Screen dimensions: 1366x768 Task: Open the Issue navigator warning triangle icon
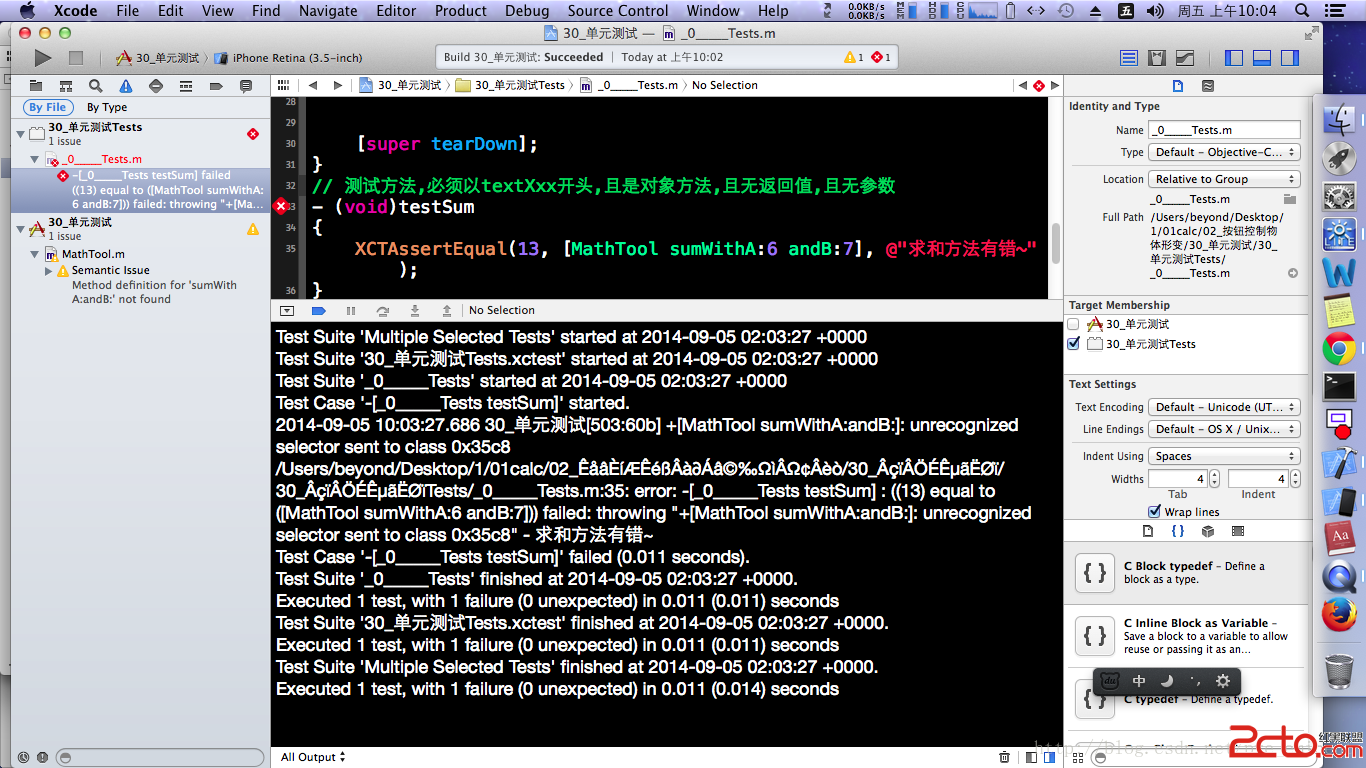click(126, 86)
